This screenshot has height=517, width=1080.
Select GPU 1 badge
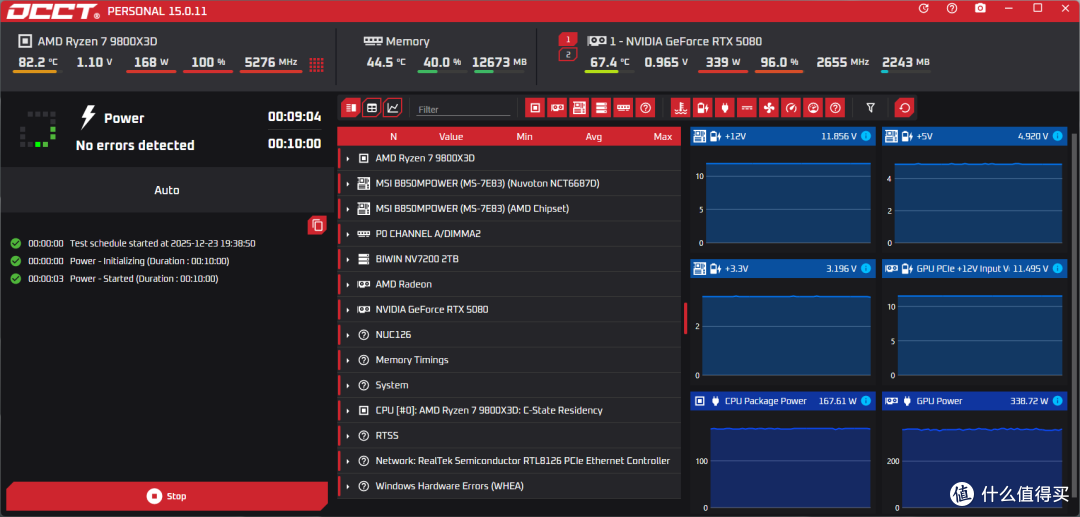click(x=567, y=39)
